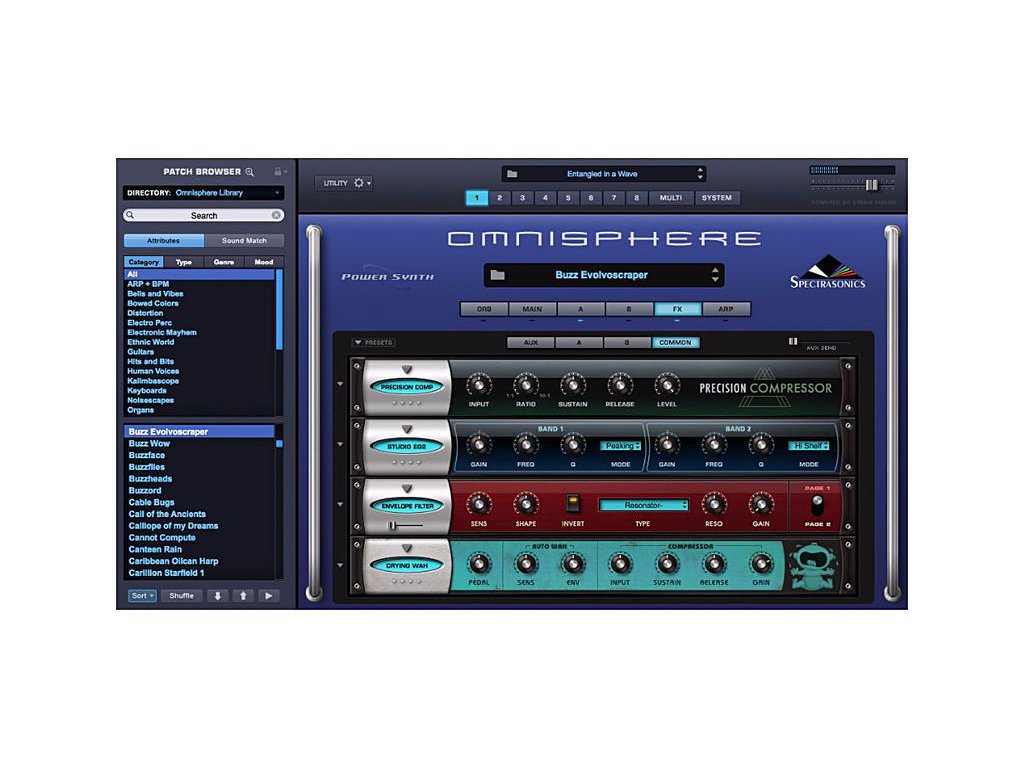Screen dimensions: 1024x768
Task: Open the folder icon beside the Buzz Evolvoscraper display
Action: (x=498, y=275)
